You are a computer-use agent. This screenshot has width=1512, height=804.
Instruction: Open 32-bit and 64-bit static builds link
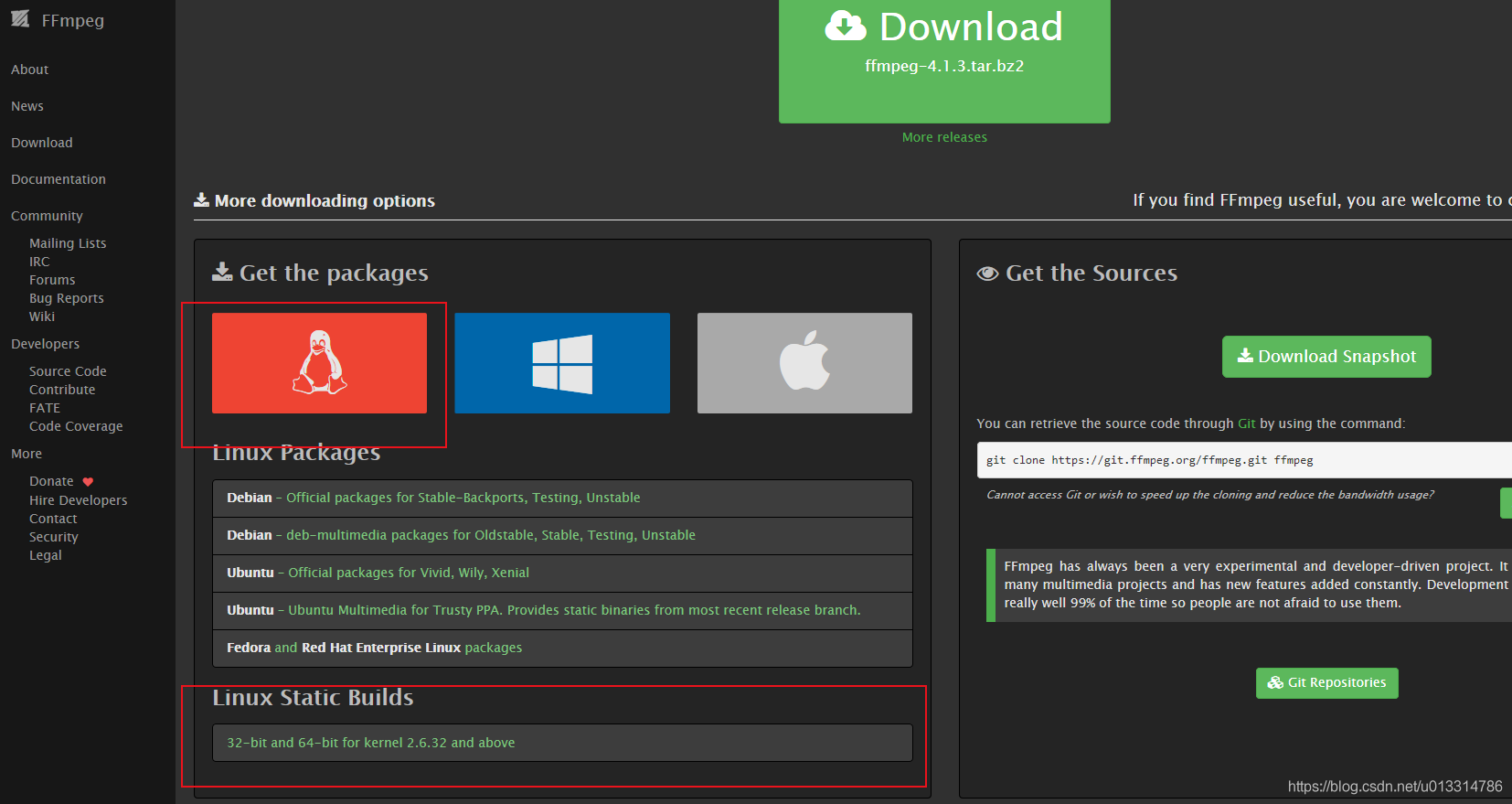[x=371, y=743]
